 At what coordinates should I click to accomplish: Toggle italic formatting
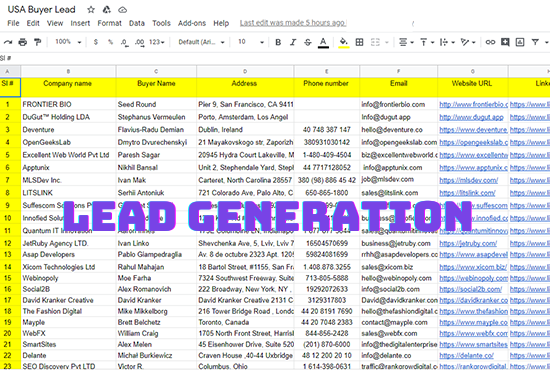293,42
